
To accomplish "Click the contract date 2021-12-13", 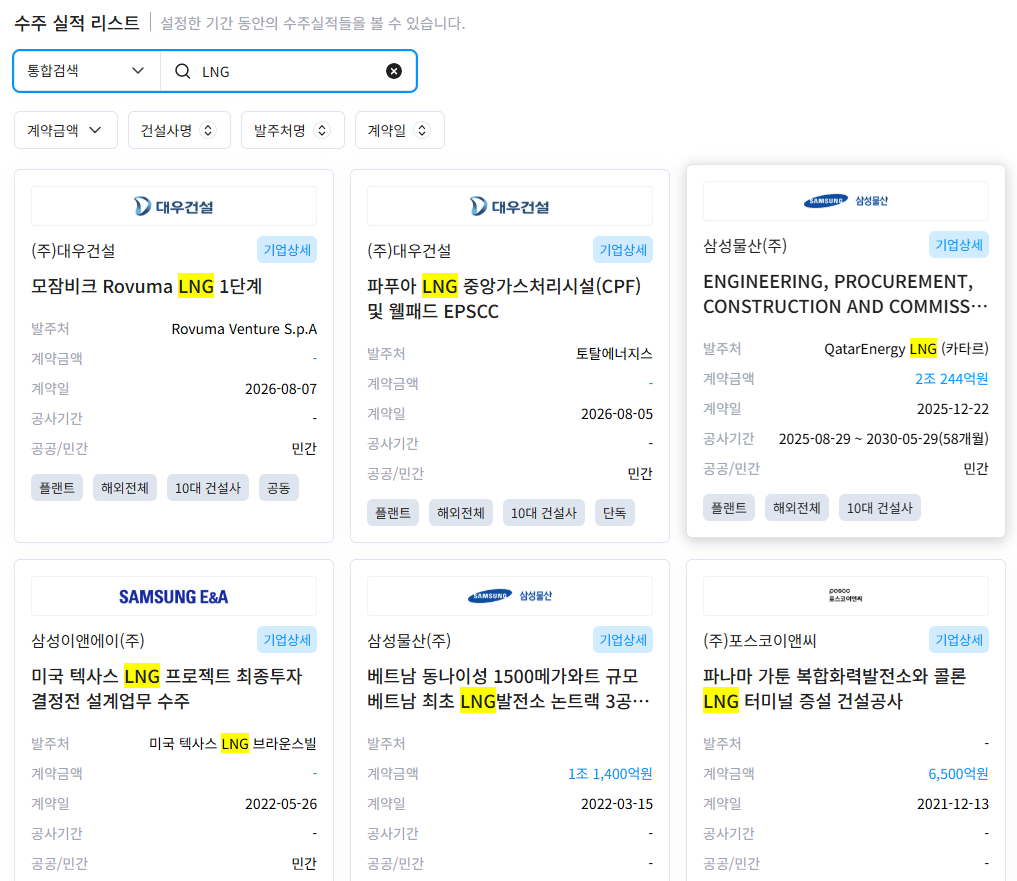I will click(953, 804).
